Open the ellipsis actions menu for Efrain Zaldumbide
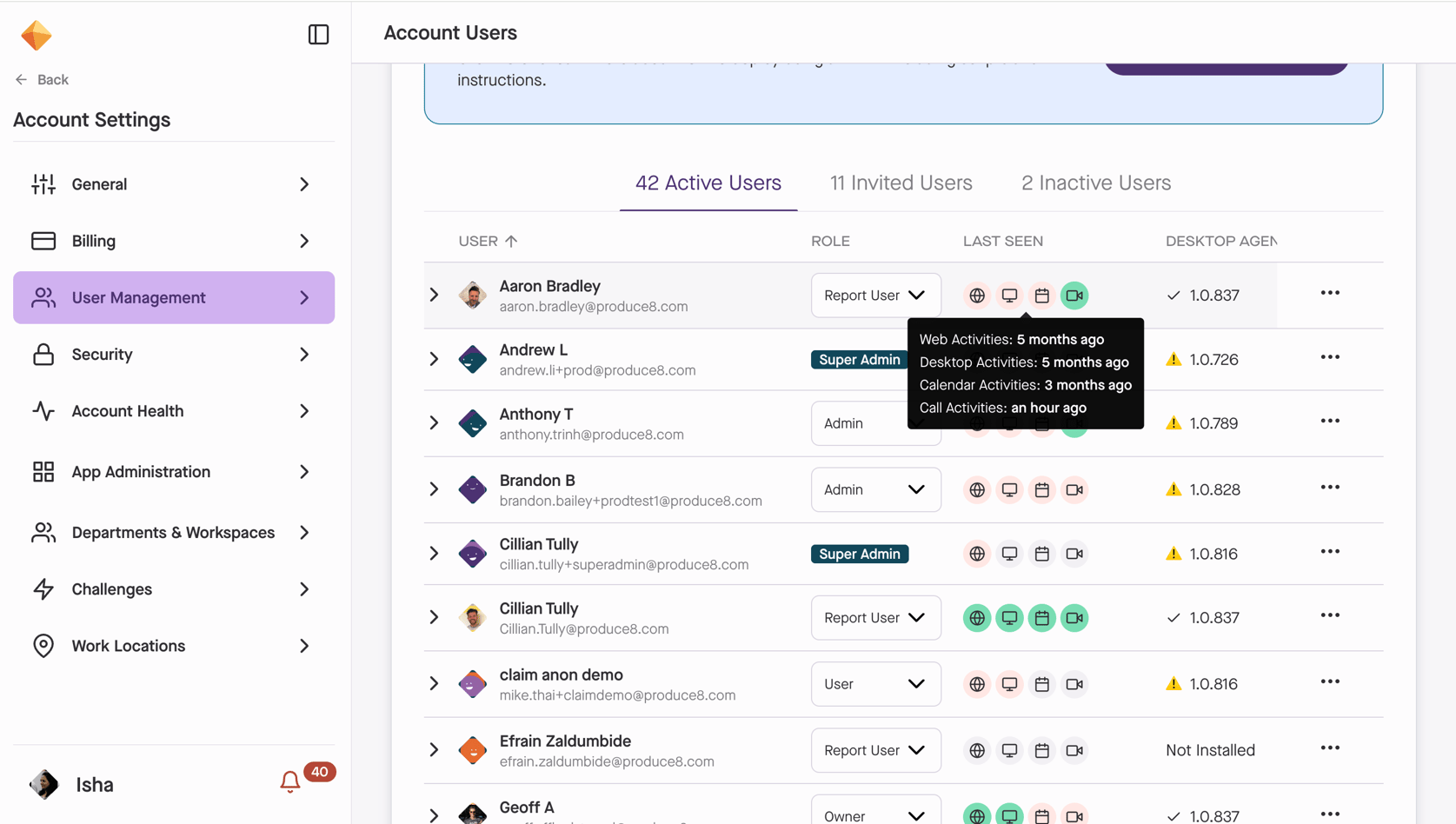 [1329, 748]
